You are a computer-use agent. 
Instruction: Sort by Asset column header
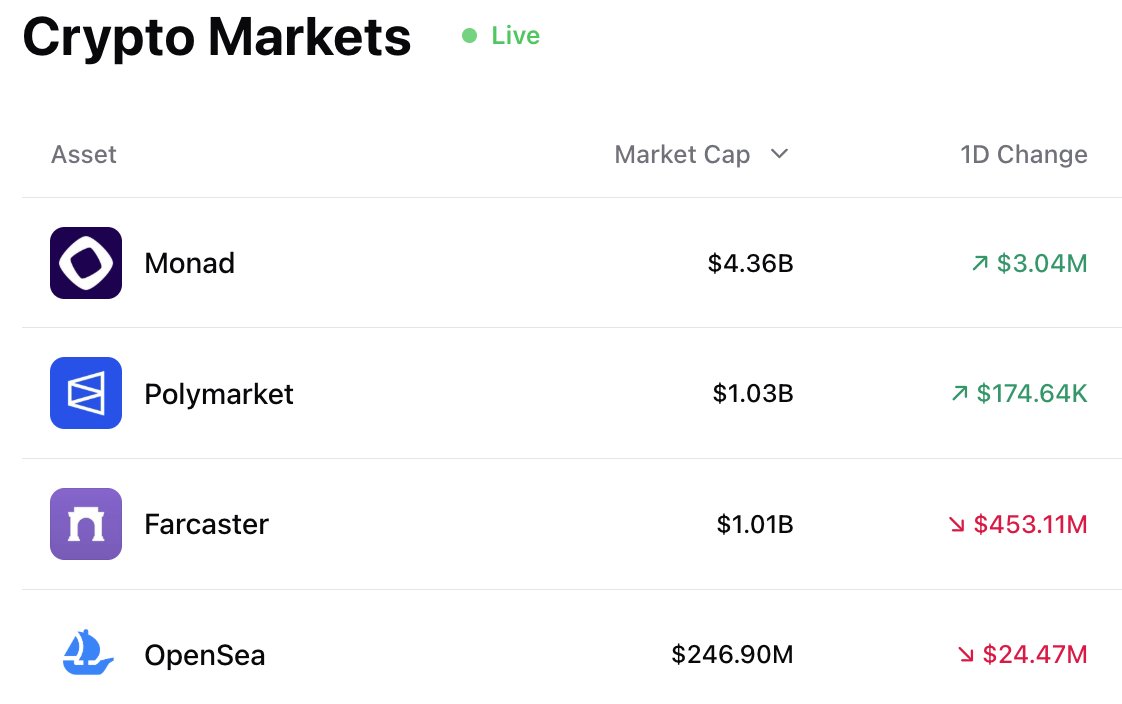point(84,155)
